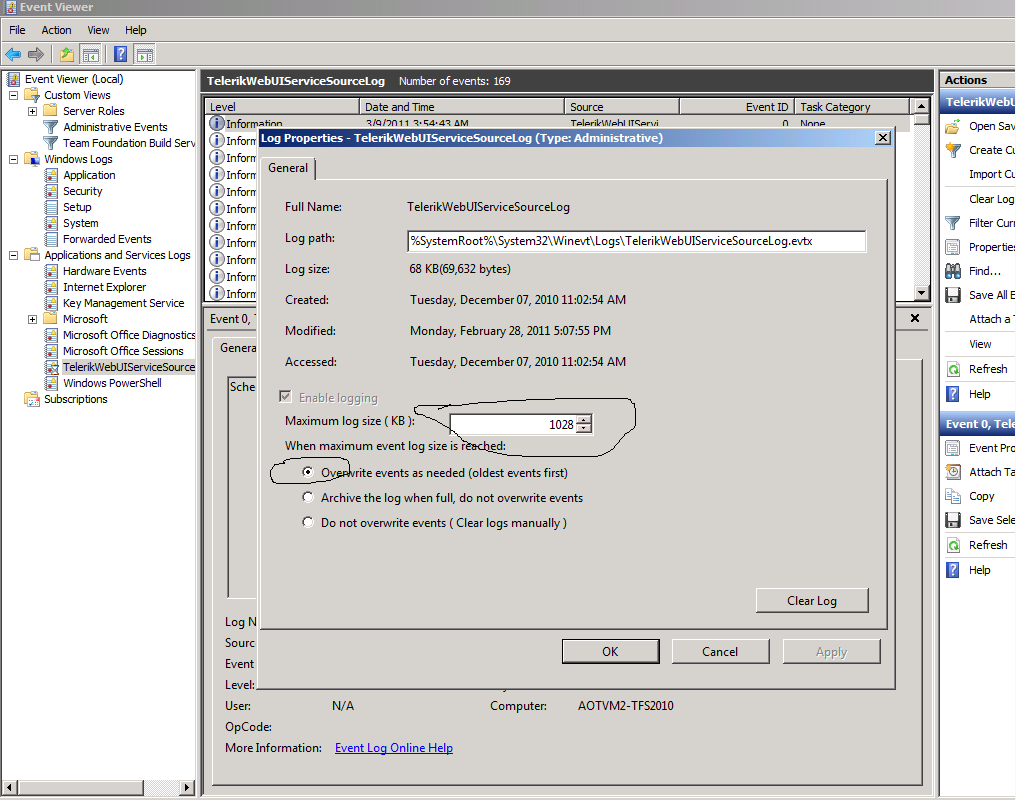Expand the Microsoft folder node
1016x800 pixels.
[x=32, y=319]
